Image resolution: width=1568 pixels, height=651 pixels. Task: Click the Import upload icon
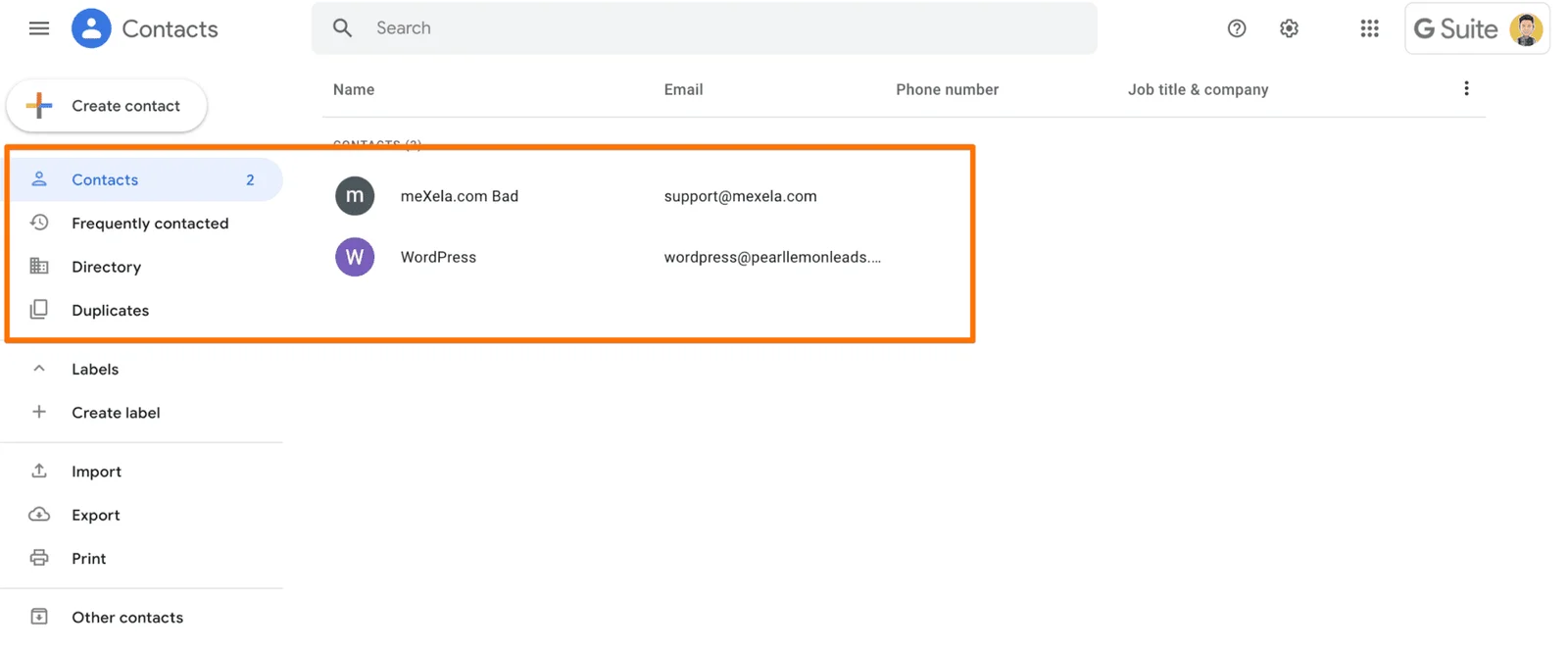(x=39, y=471)
